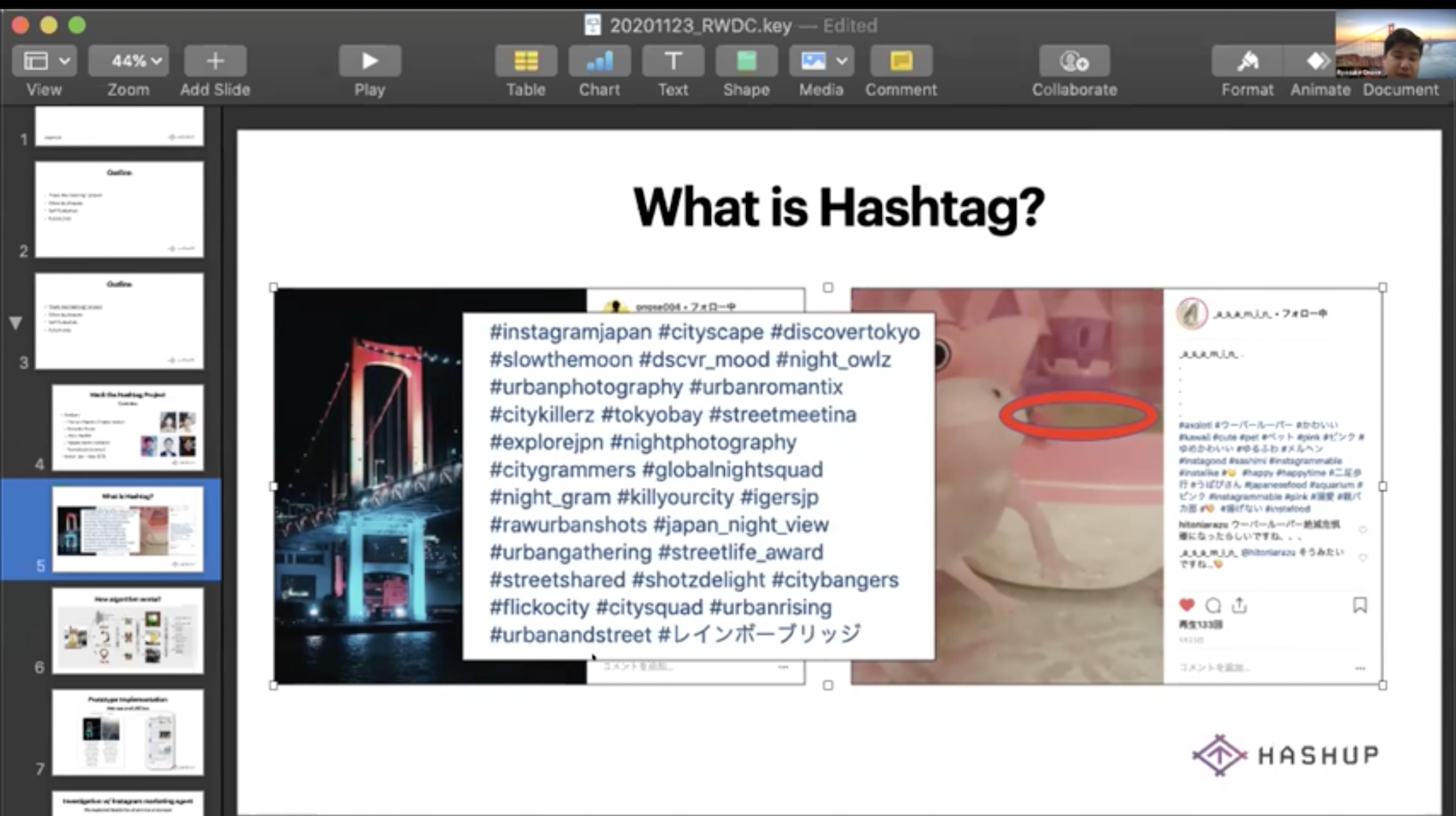
Task: Toggle the Animate inspector panel
Action: (1319, 62)
